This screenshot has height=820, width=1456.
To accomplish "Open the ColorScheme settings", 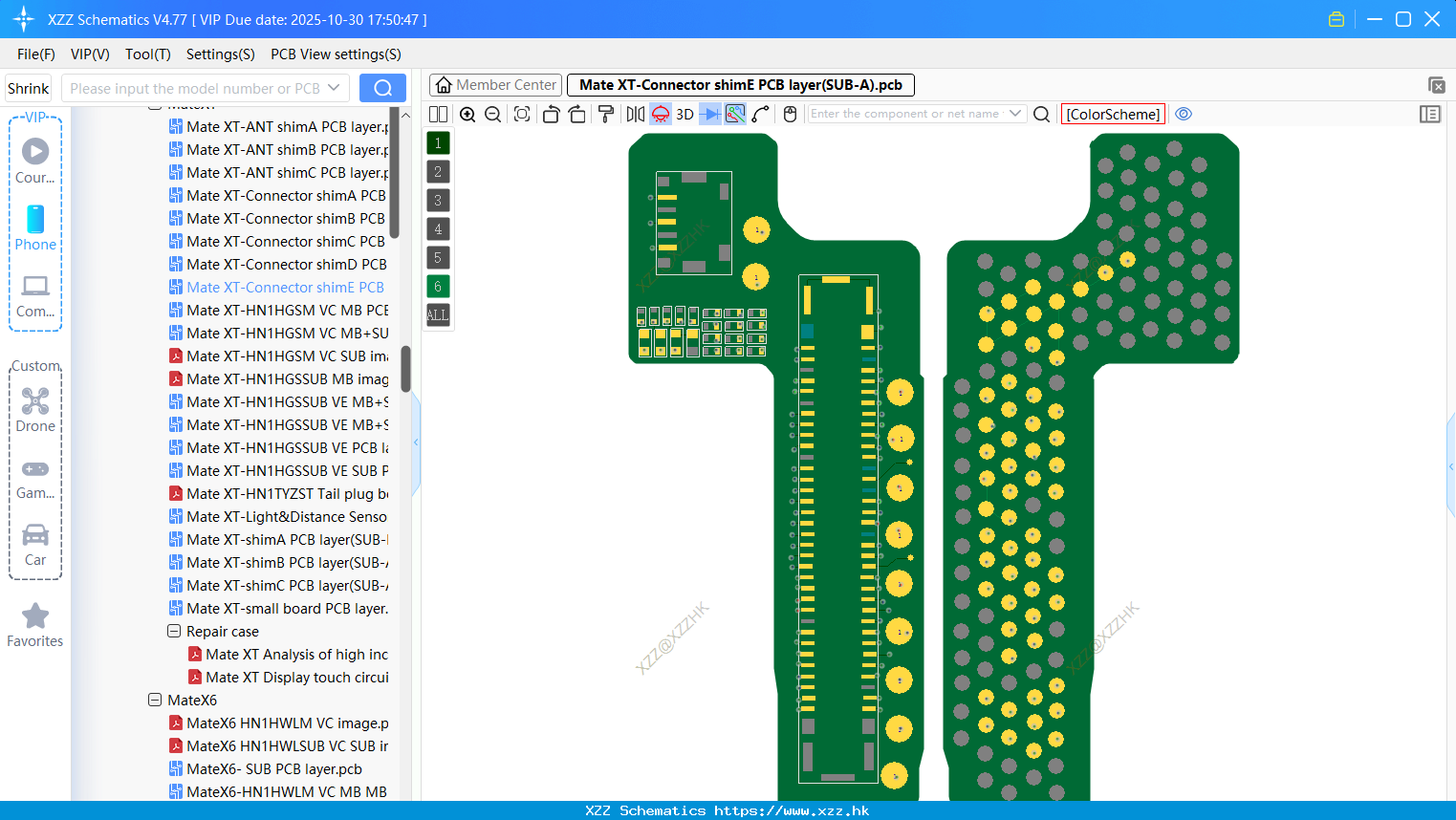I will coord(1113,114).
